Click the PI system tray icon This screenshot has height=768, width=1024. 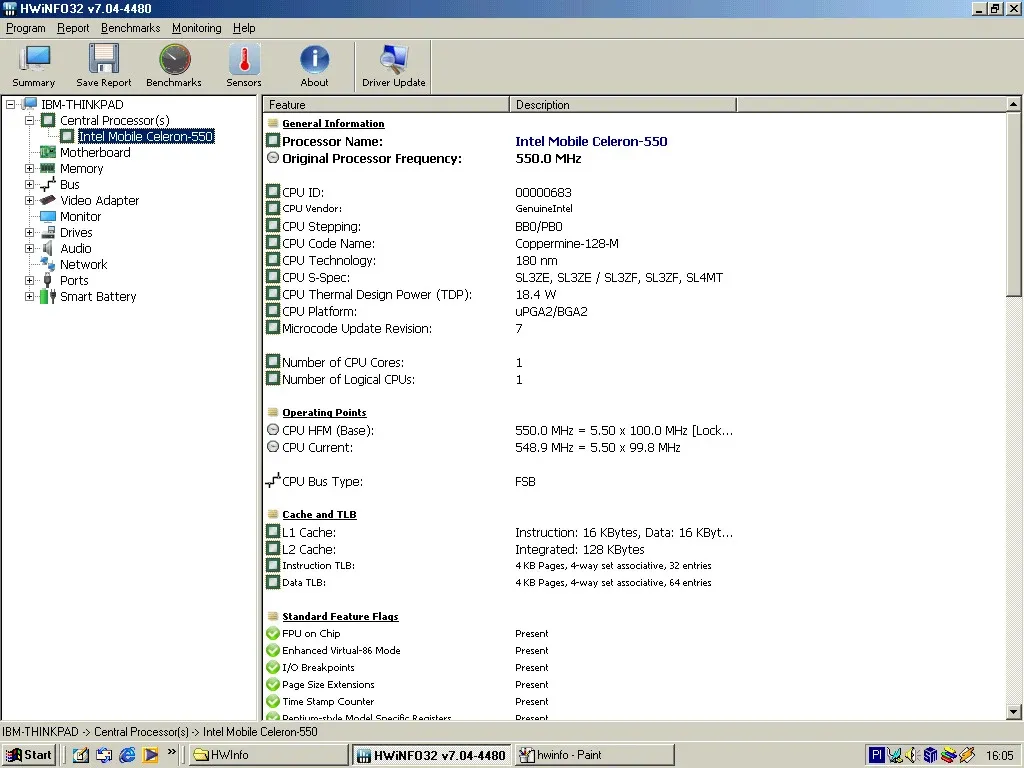[876, 755]
